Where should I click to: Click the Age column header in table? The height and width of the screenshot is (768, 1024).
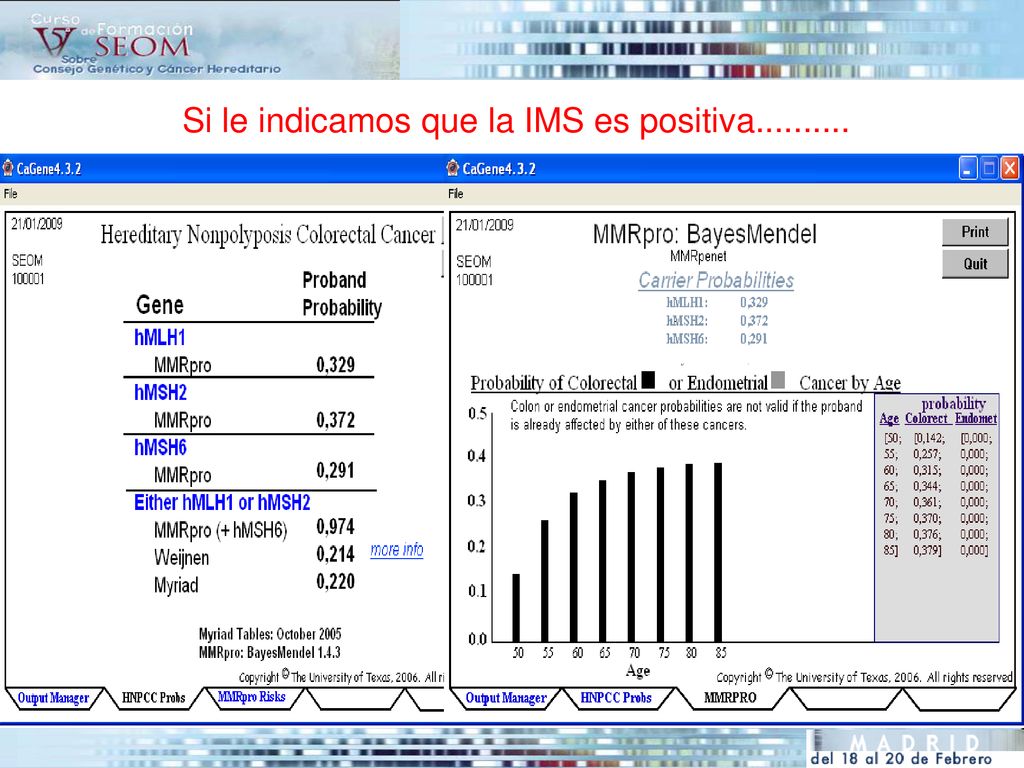889,419
